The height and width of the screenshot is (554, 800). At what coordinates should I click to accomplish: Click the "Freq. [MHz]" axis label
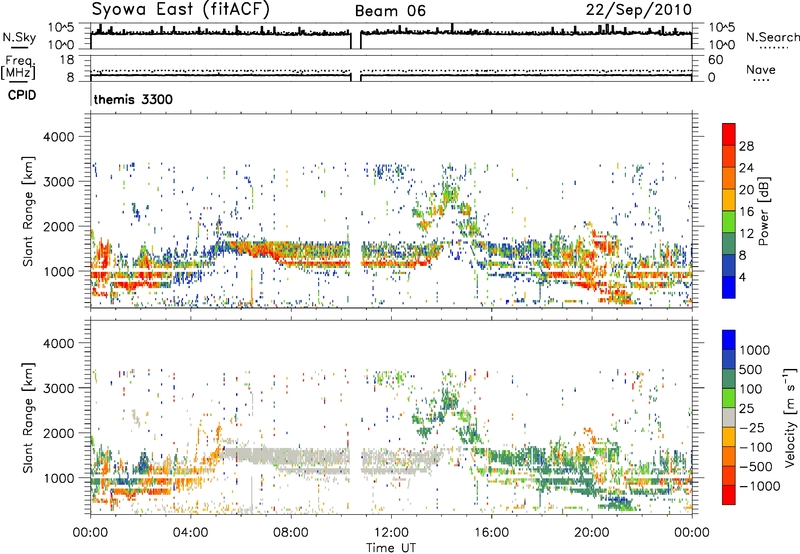tap(18, 67)
